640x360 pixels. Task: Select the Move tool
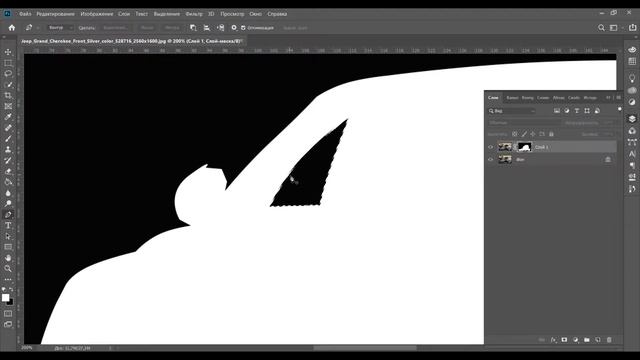(x=8, y=52)
